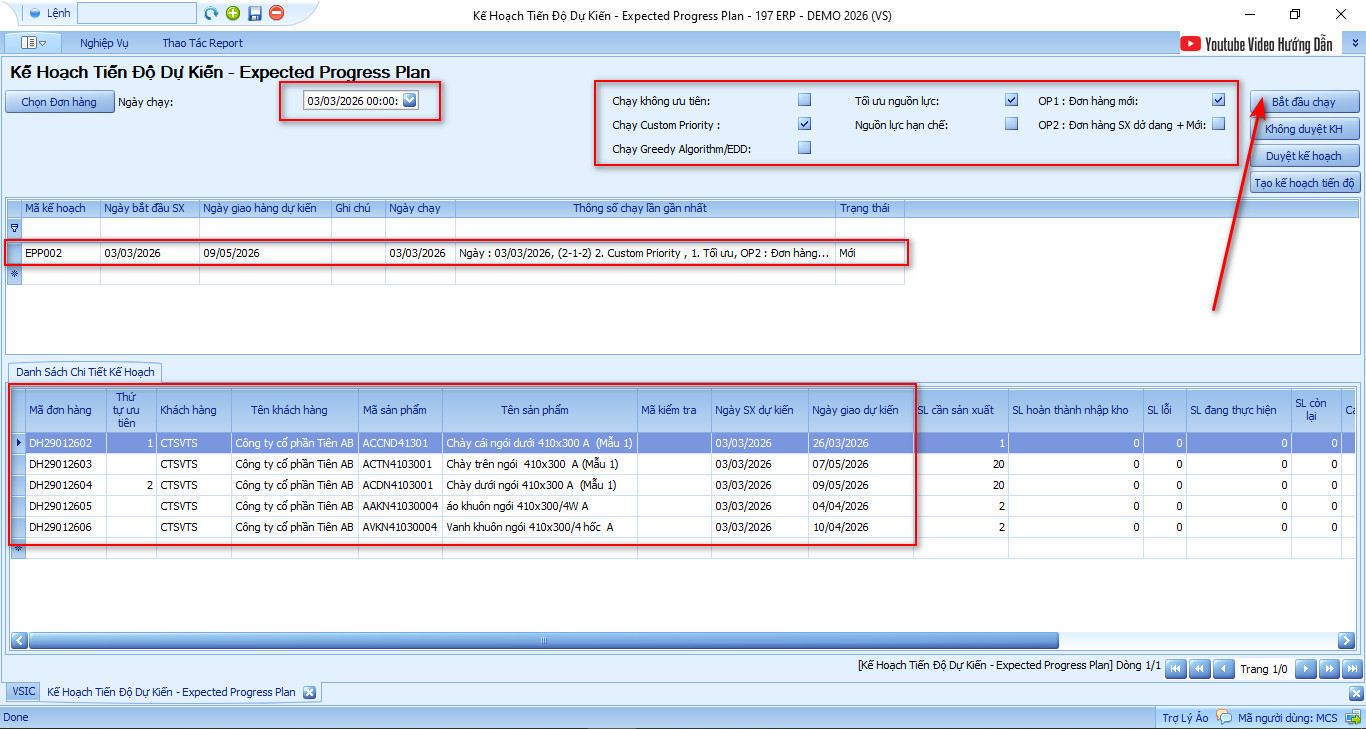Jump to last page navigation arrow
This screenshot has width=1366, height=729.
tap(1352, 669)
